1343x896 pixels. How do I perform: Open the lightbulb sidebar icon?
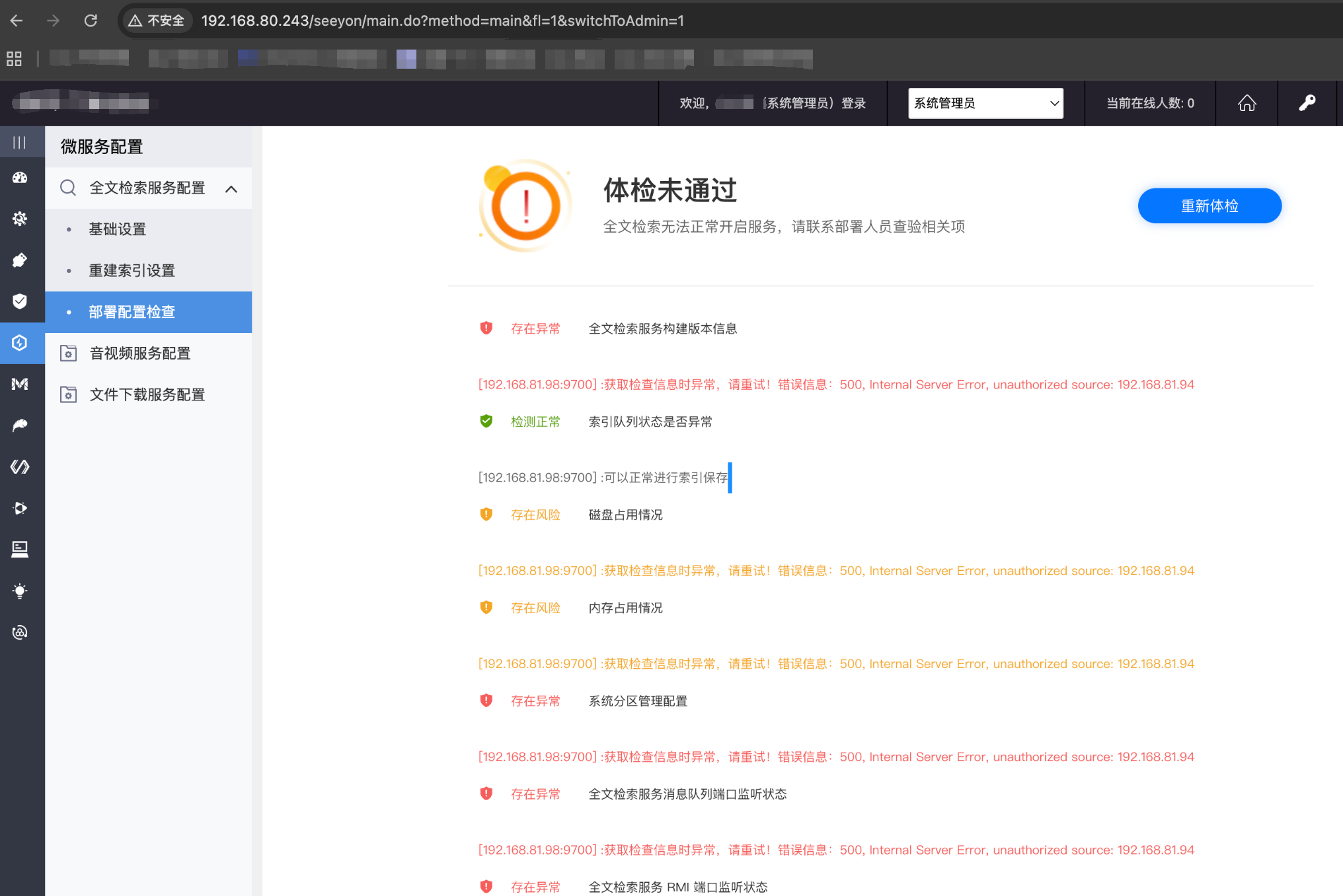tap(20, 591)
